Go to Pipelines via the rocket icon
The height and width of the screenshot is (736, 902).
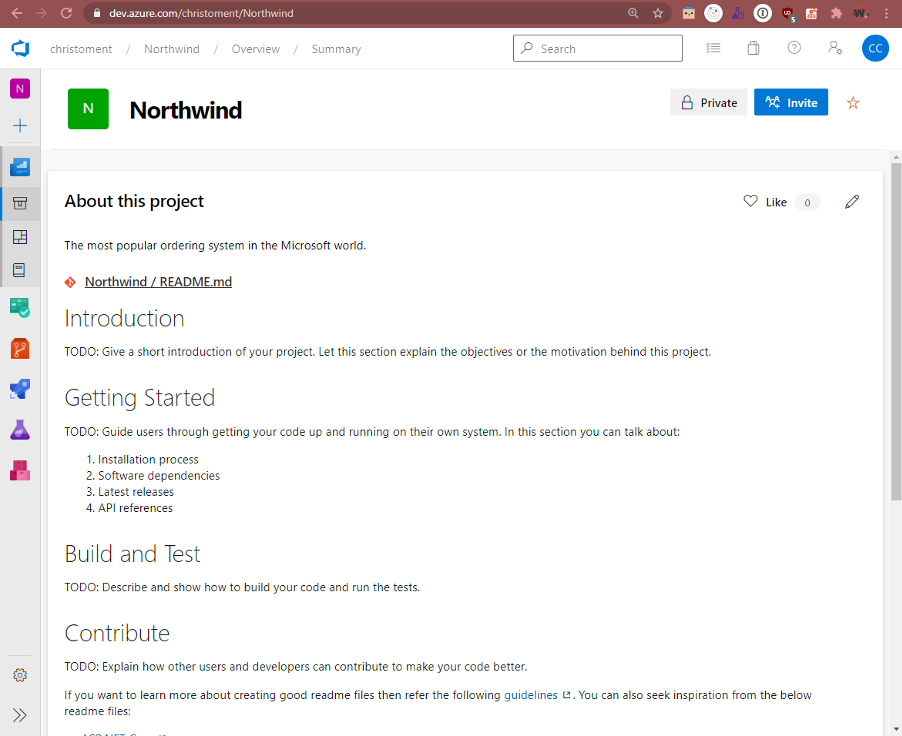click(x=20, y=389)
